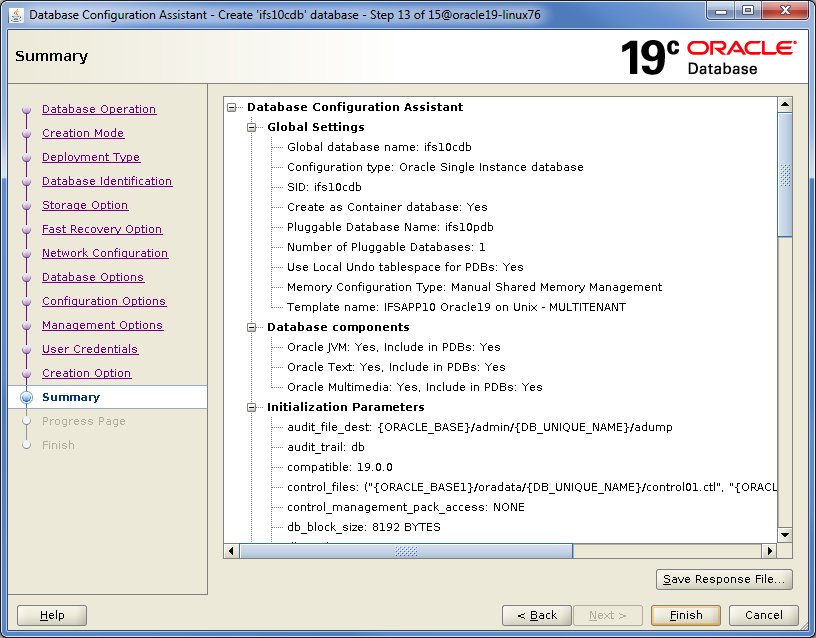The image size is (816, 638).
Task: Collapse the Initialization Parameters tree node
Action: click(x=252, y=407)
